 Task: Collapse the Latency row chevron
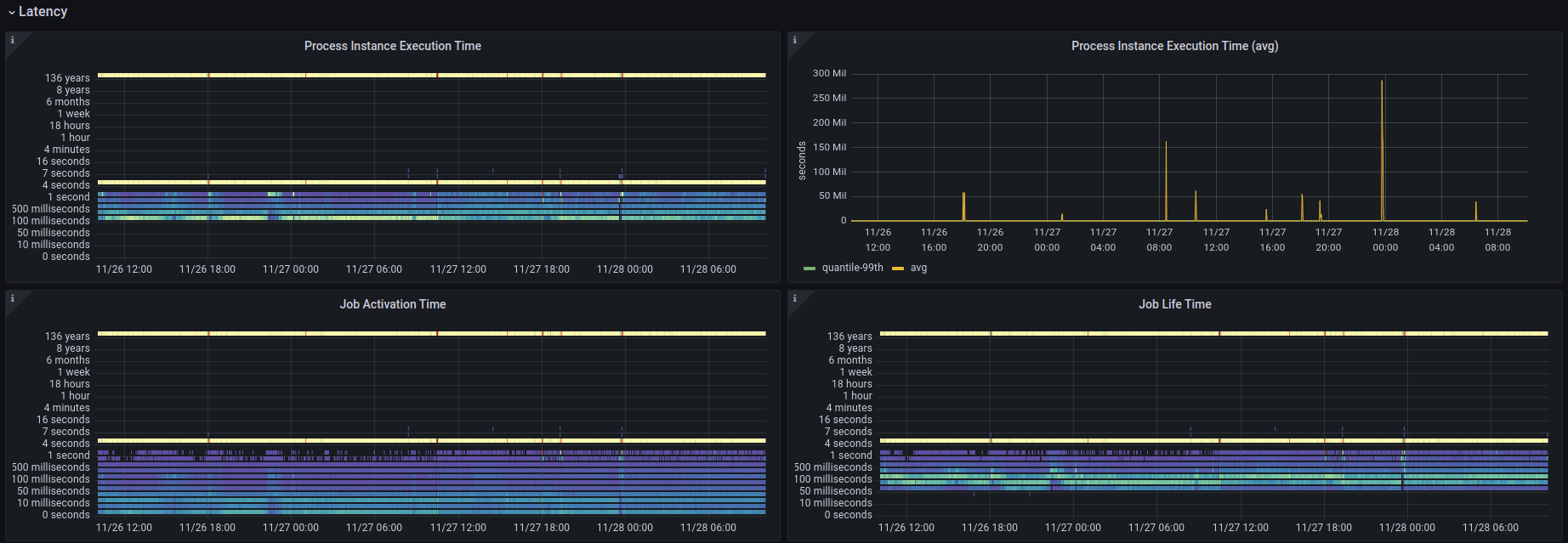[12, 12]
